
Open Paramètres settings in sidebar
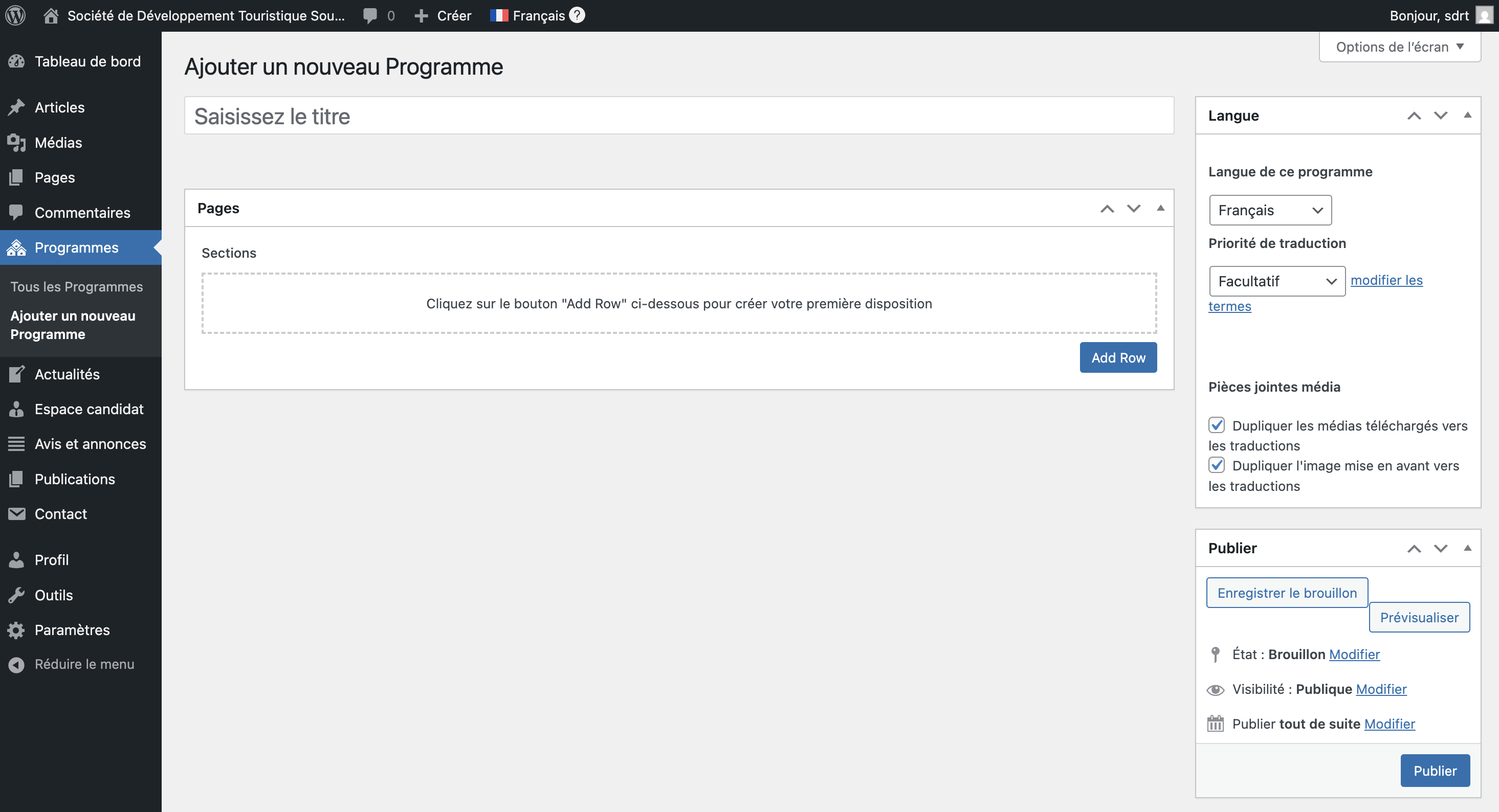tap(72, 630)
